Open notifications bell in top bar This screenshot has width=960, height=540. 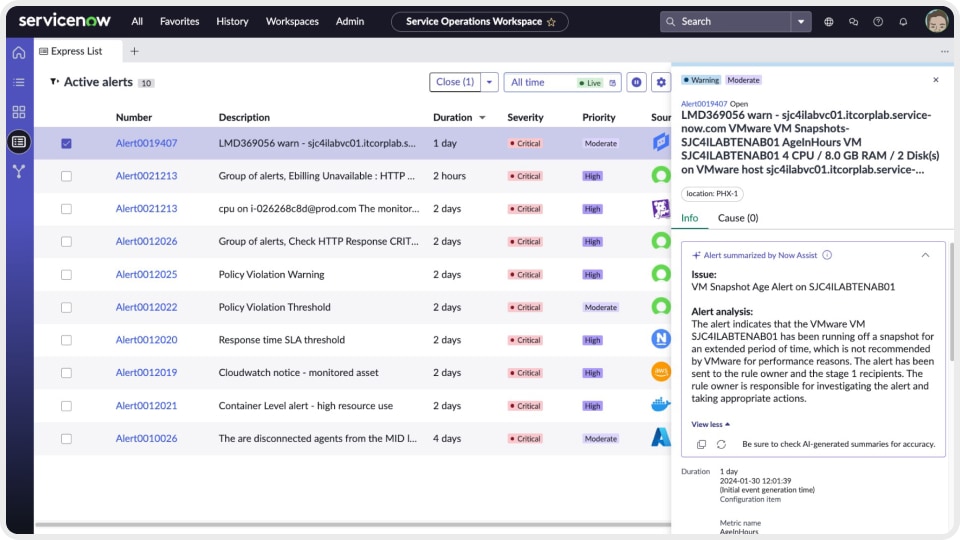click(904, 21)
